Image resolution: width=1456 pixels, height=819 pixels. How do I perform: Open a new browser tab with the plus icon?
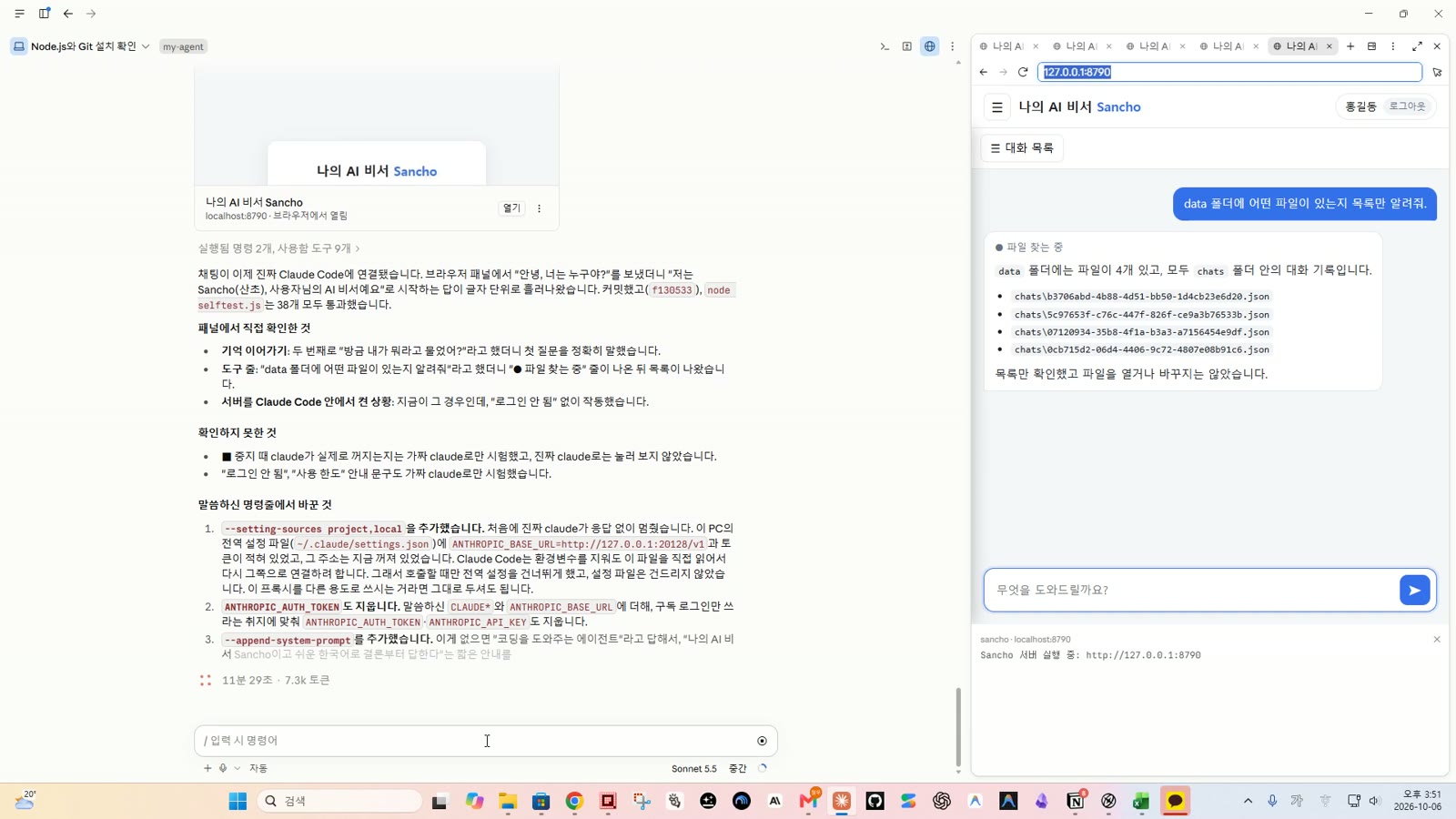(1350, 46)
